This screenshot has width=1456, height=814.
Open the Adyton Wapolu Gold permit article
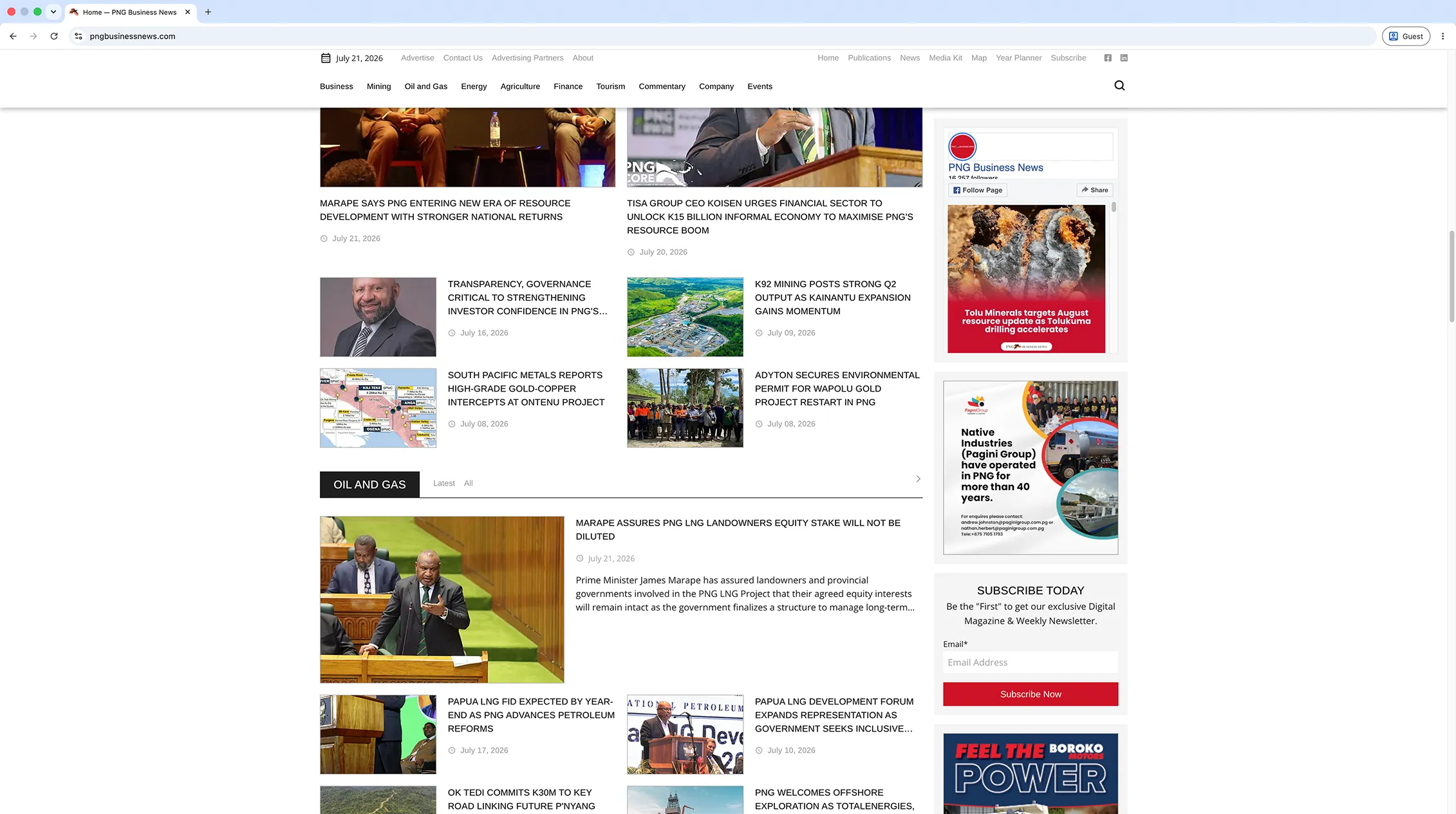pos(837,388)
